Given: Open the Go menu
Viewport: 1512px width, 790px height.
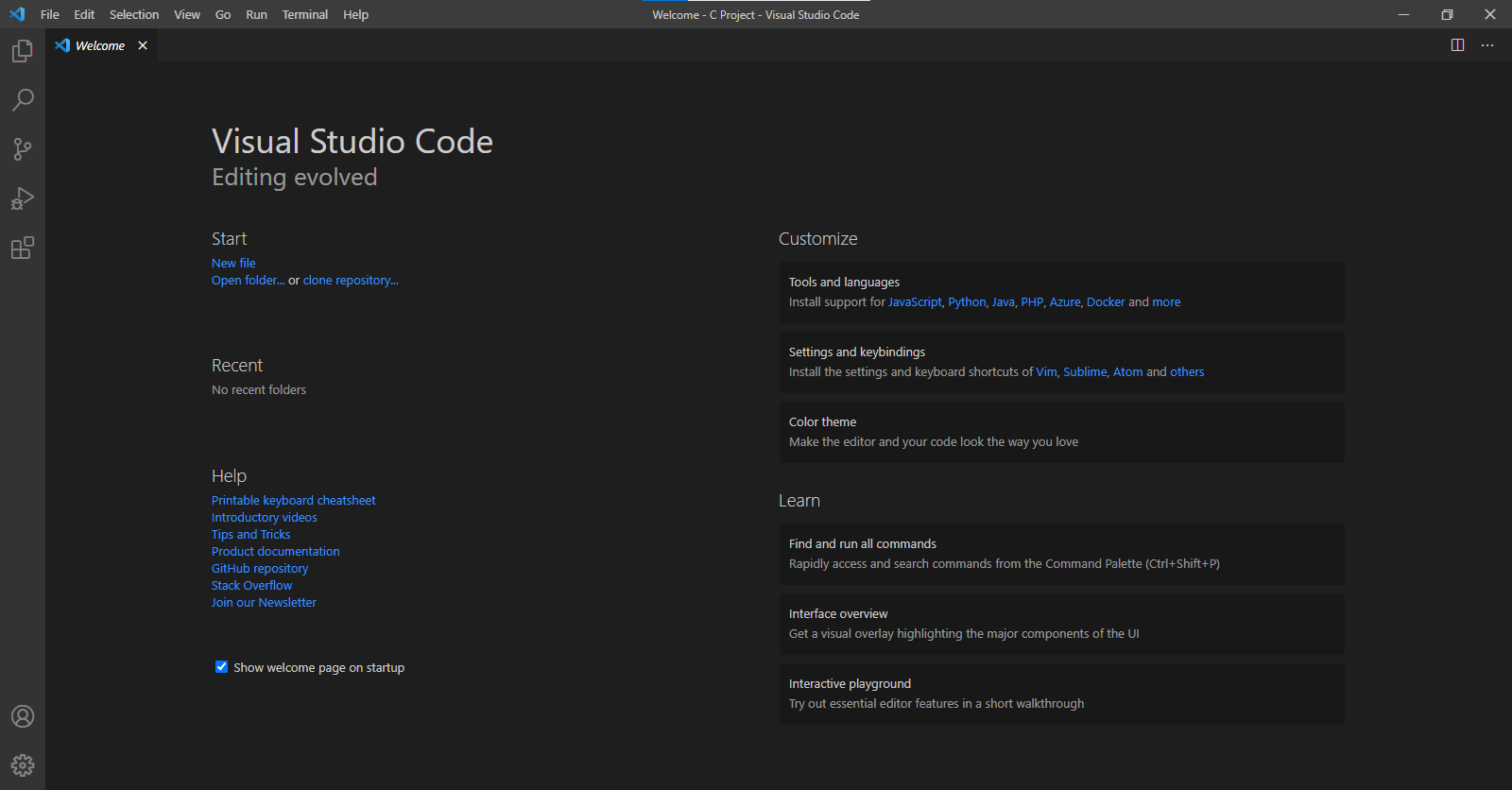Looking at the screenshot, I should point(223,14).
